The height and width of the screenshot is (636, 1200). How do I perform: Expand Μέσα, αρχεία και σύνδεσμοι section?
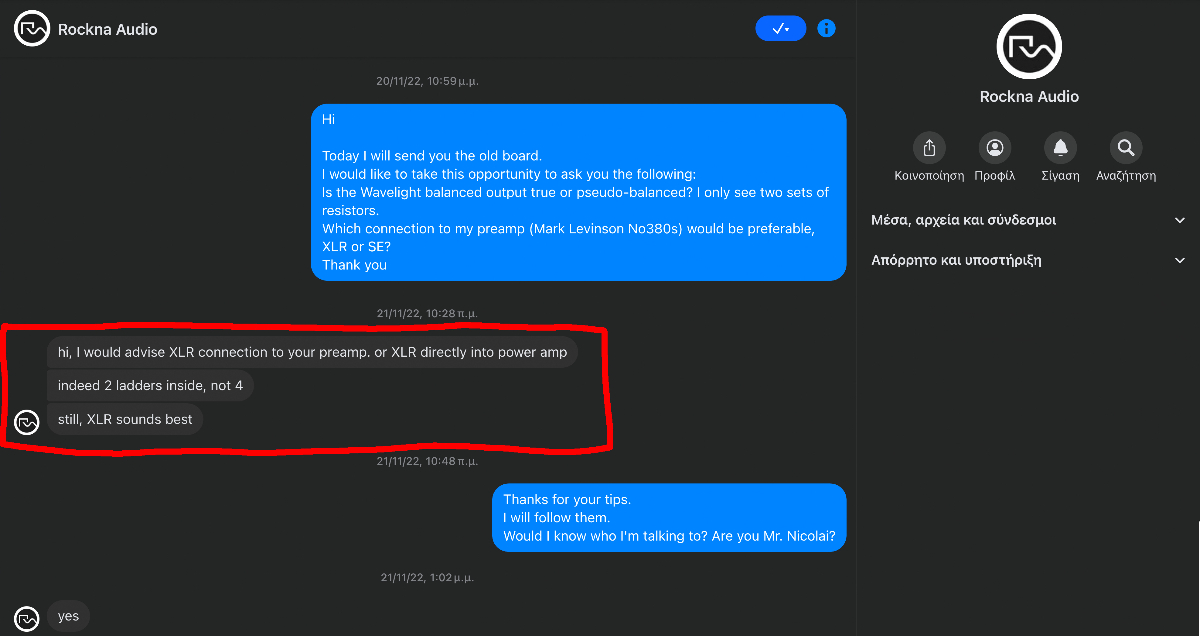[x=1028, y=220]
